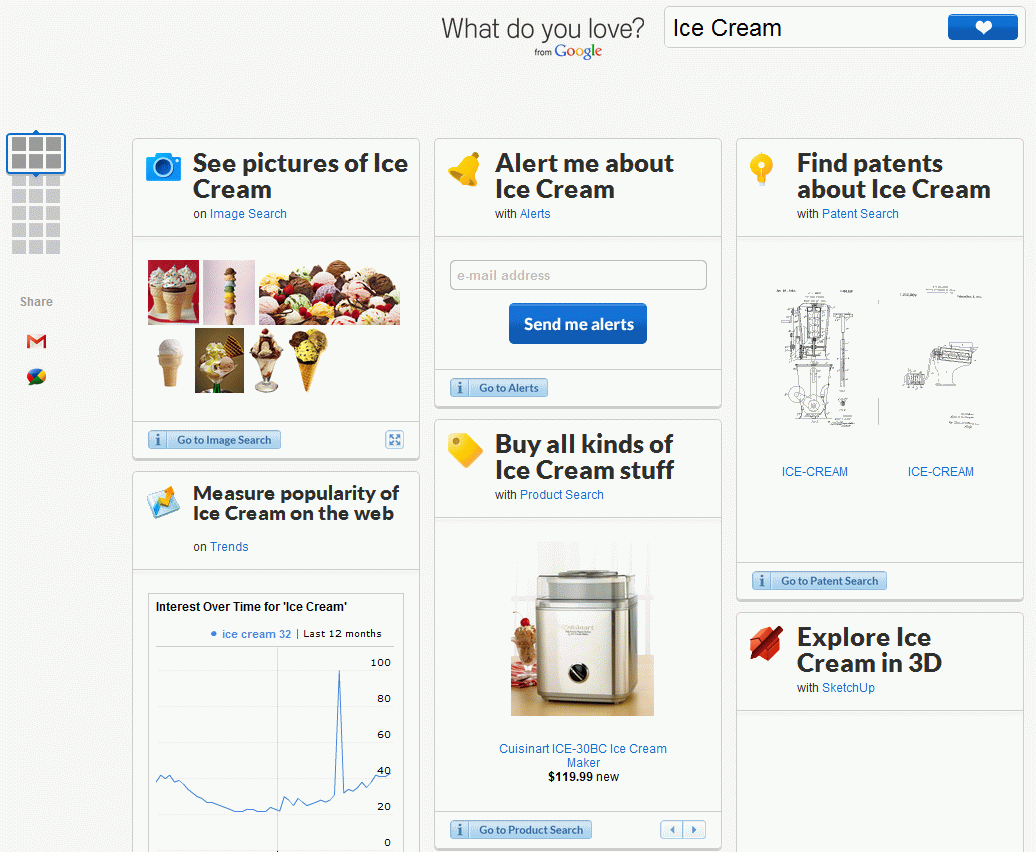
Task: Expand the Image Search card
Action: coord(394,440)
